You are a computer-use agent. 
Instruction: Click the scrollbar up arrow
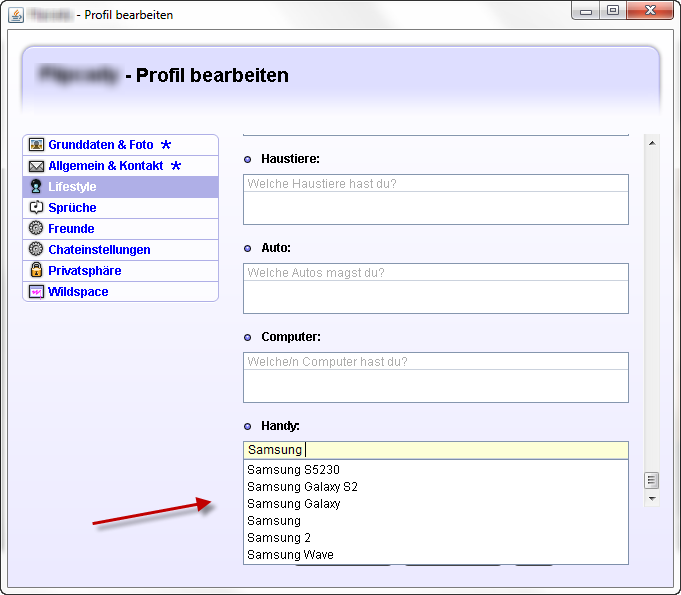[x=652, y=143]
